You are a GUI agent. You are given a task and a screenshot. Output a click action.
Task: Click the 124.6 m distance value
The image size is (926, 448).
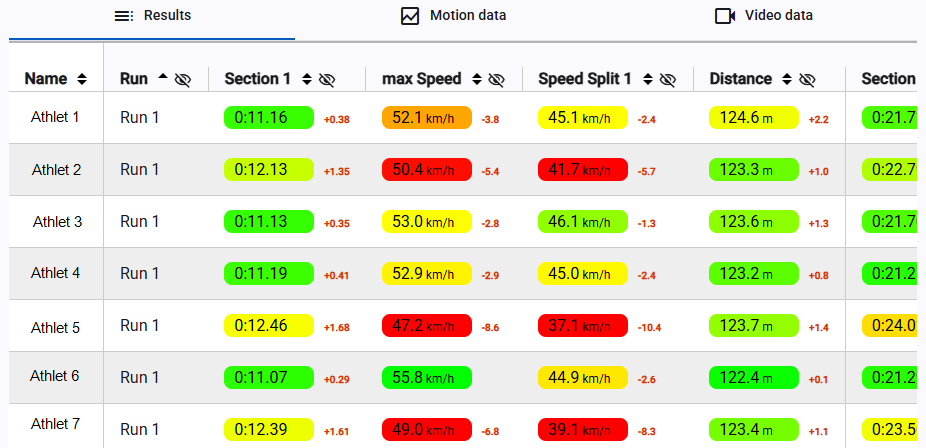click(754, 117)
